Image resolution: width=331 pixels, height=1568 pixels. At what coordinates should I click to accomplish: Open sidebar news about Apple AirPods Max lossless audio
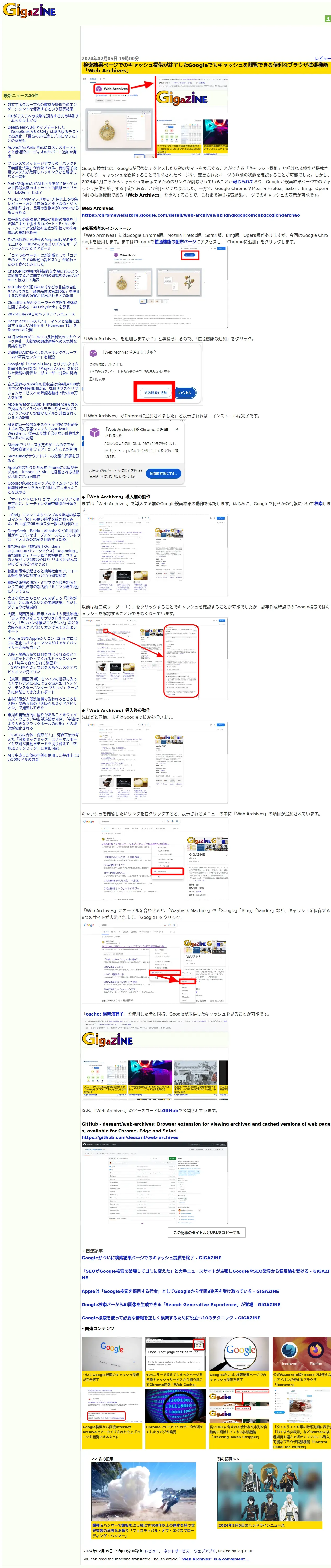point(42,152)
